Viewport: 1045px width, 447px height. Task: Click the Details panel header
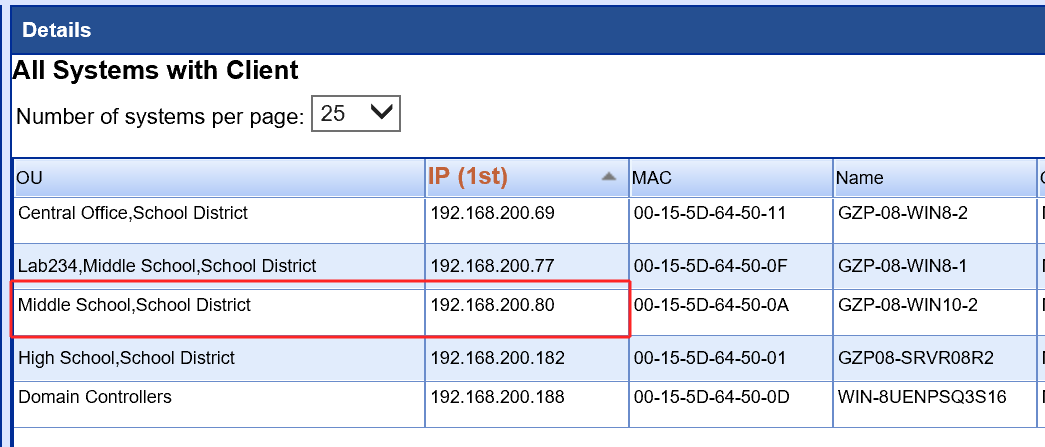tap(56, 30)
